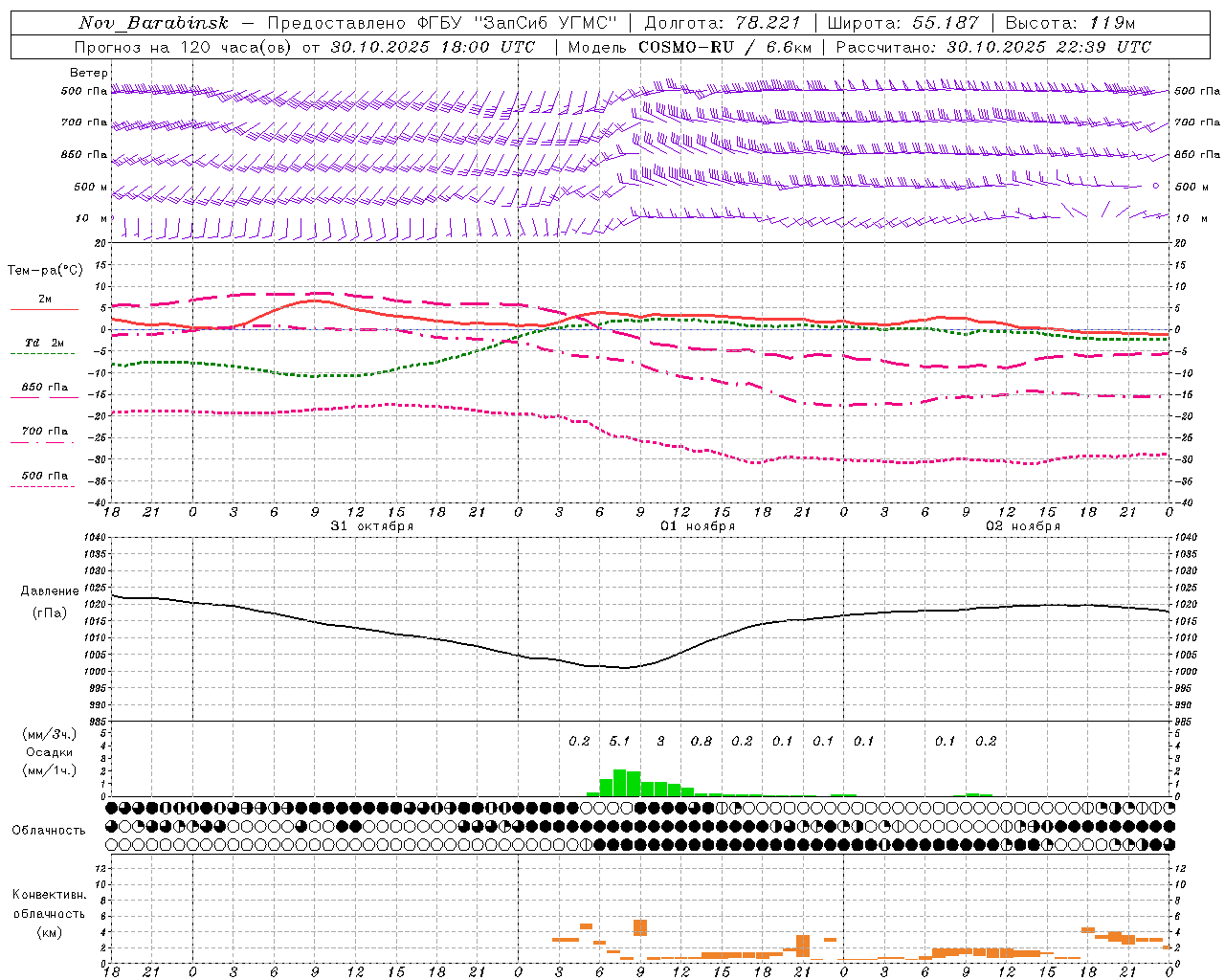The height and width of the screenshot is (980, 1225).
Task: Click the '2м' temperature legend entry
Action: click(x=45, y=300)
